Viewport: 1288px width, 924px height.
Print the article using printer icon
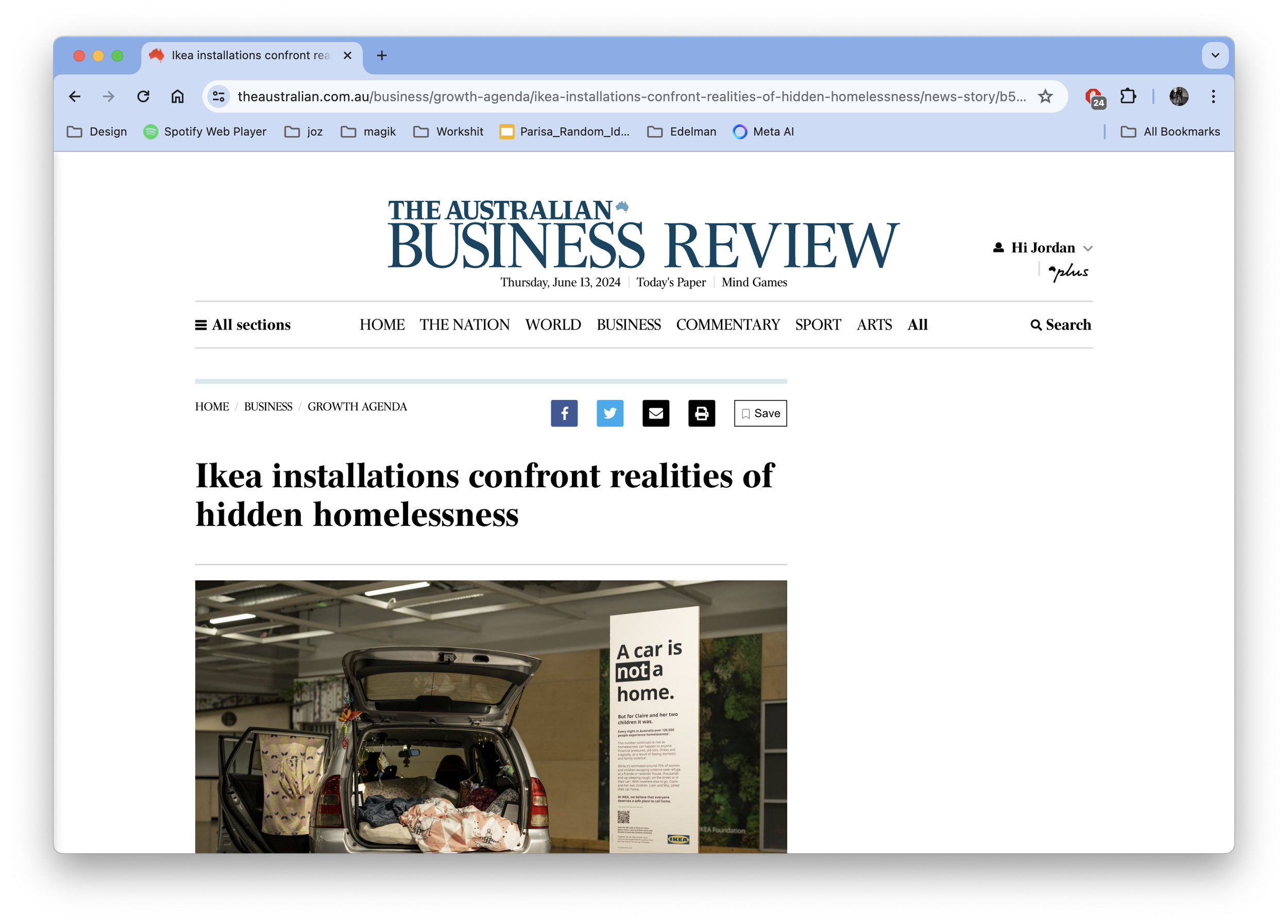point(701,413)
